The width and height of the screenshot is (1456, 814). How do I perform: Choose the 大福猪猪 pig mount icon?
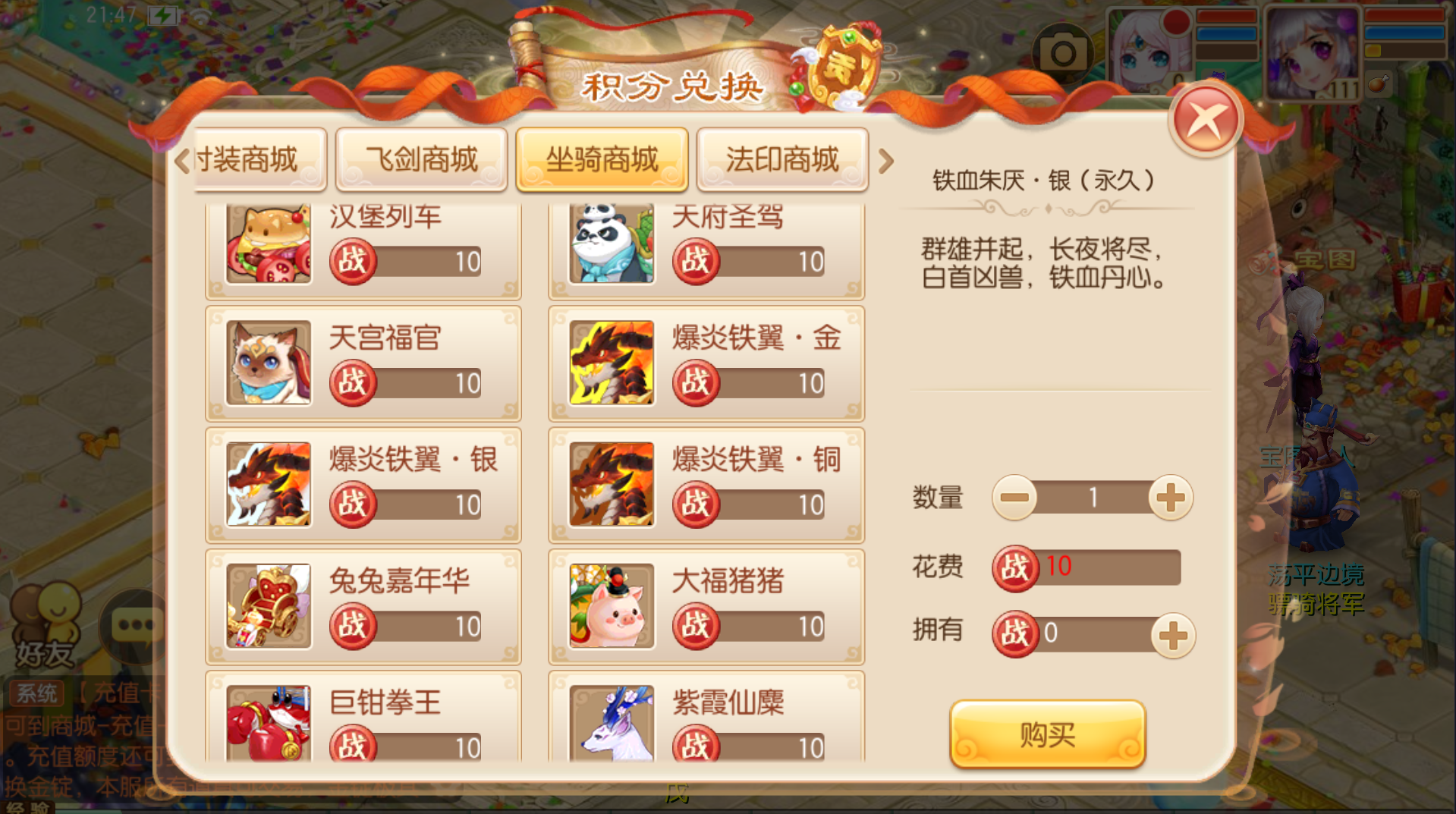612,605
